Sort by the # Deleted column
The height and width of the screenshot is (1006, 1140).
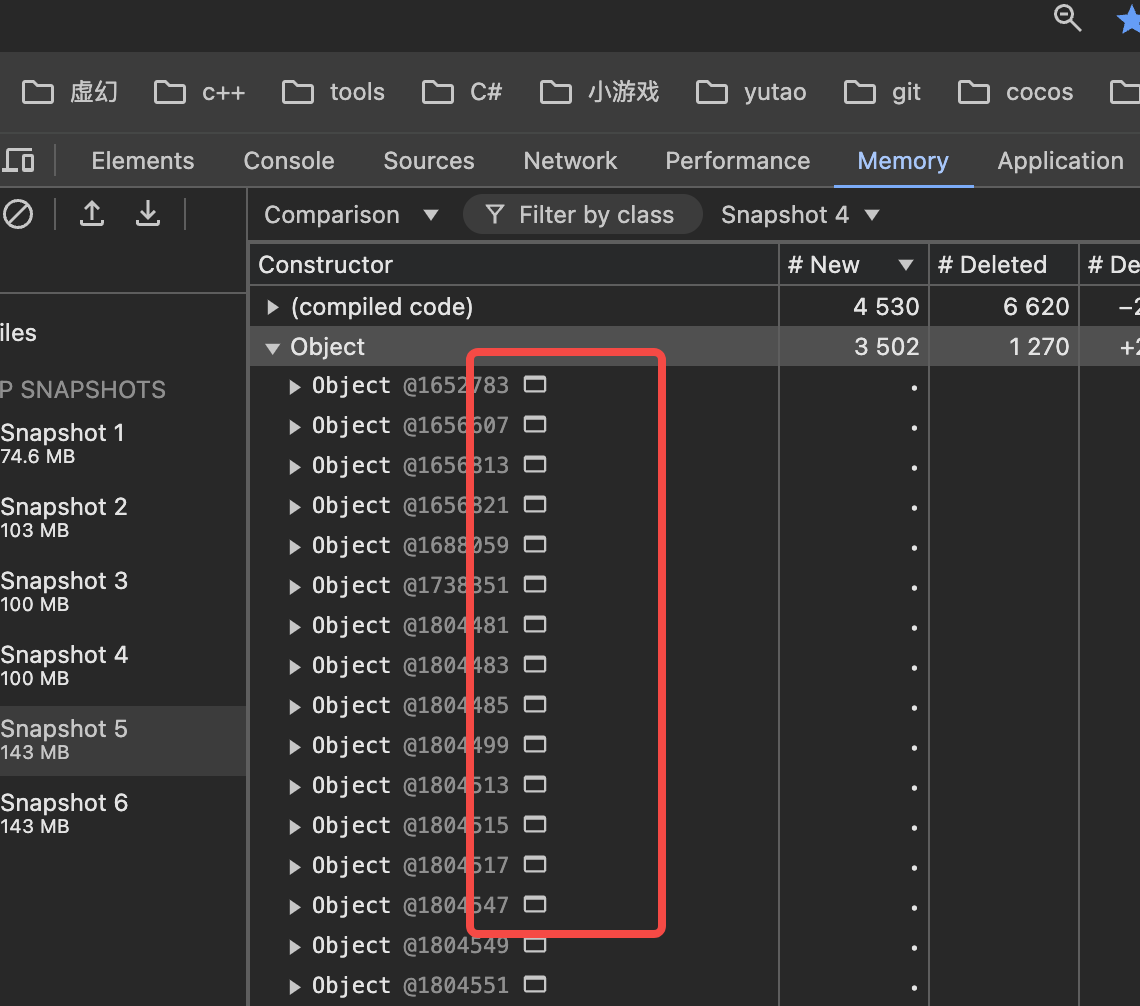[1004, 265]
